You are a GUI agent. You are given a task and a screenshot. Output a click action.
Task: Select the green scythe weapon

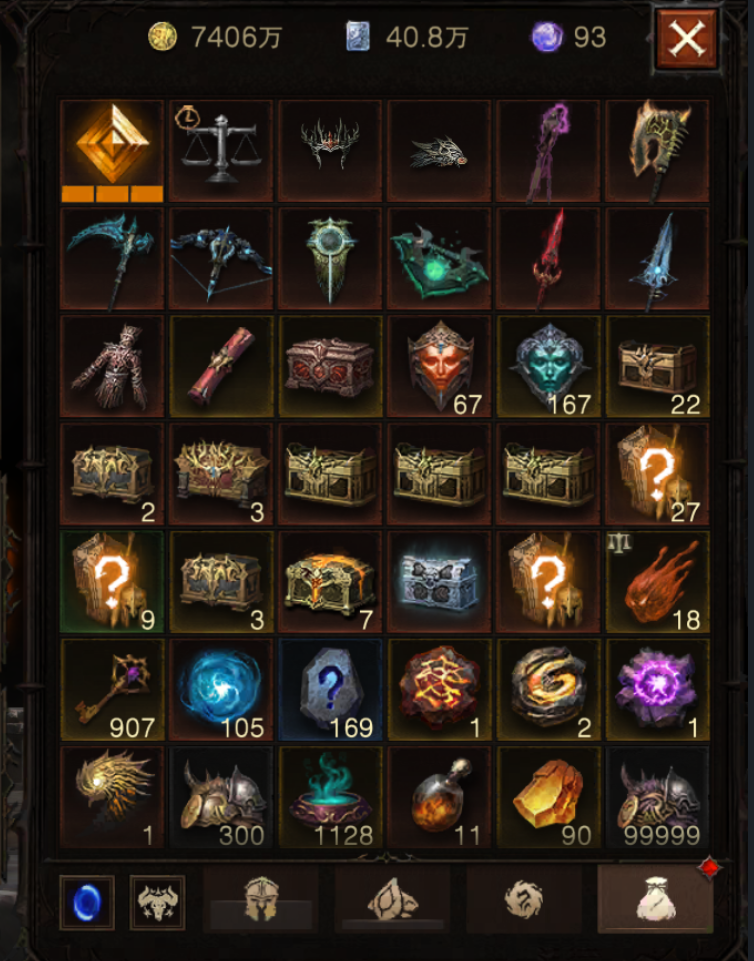point(112,259)
